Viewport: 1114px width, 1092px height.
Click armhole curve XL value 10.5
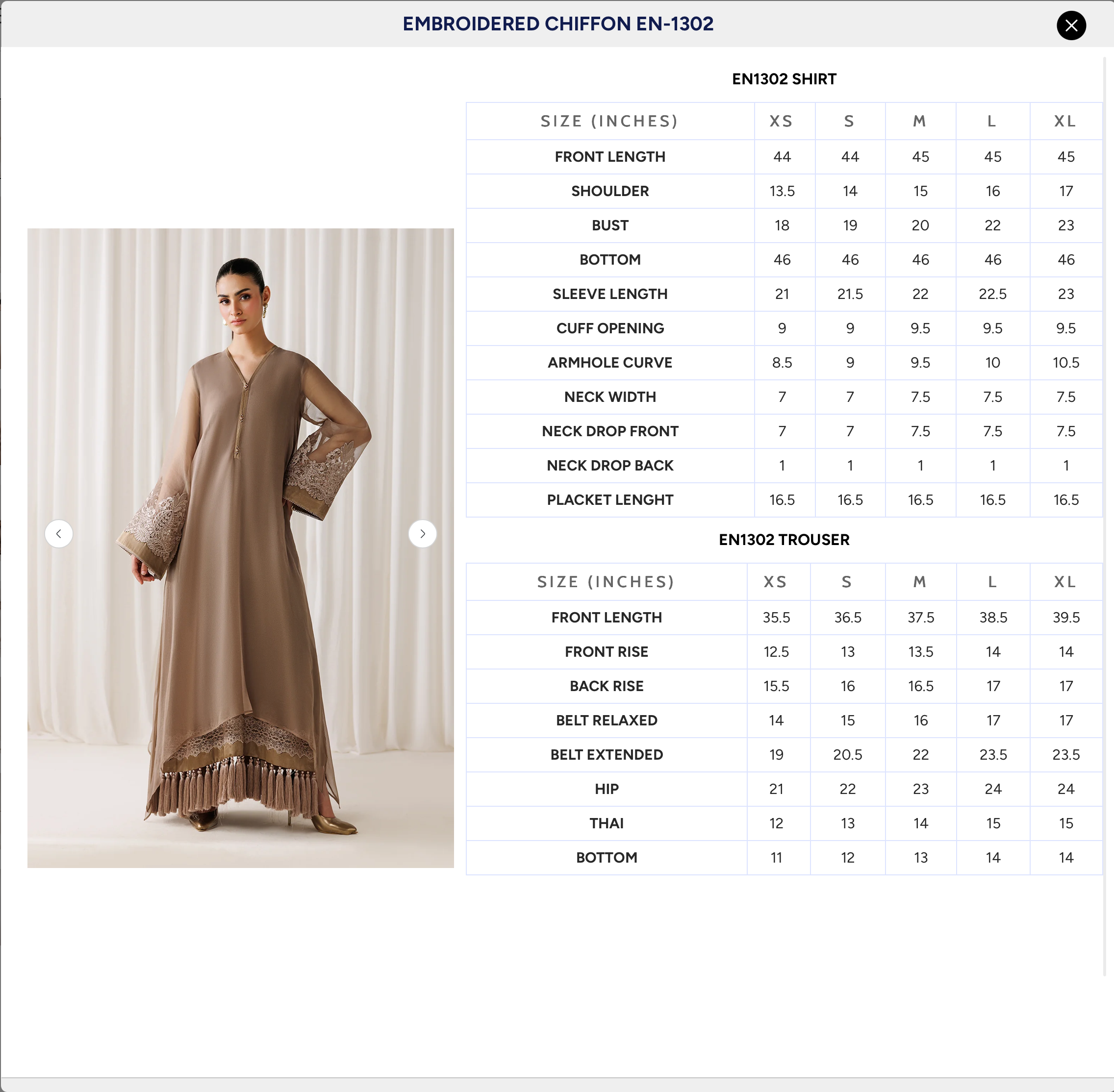pyautogui.click(x=1065, y=363)
